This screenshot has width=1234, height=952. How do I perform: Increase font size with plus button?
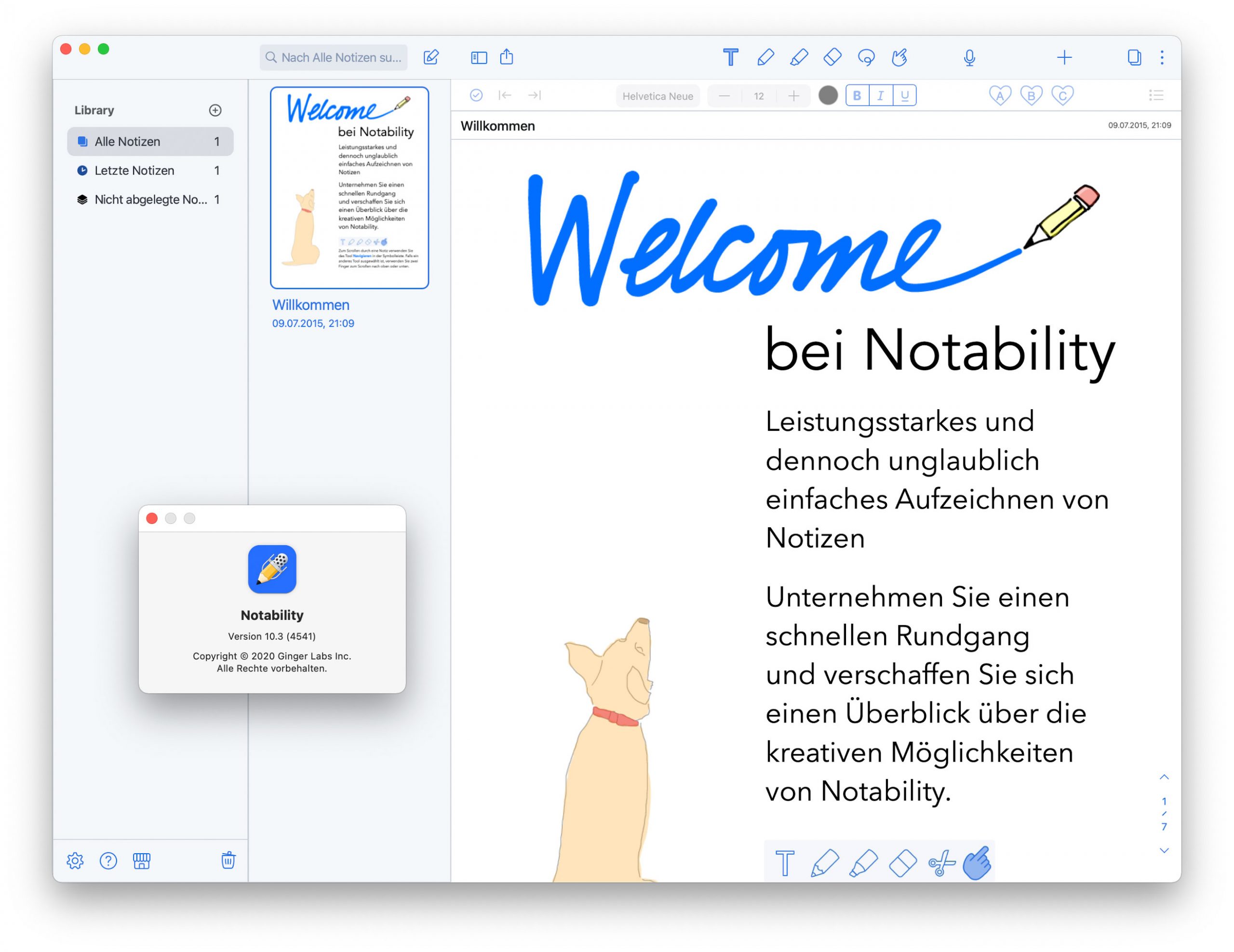click(793, 96)
